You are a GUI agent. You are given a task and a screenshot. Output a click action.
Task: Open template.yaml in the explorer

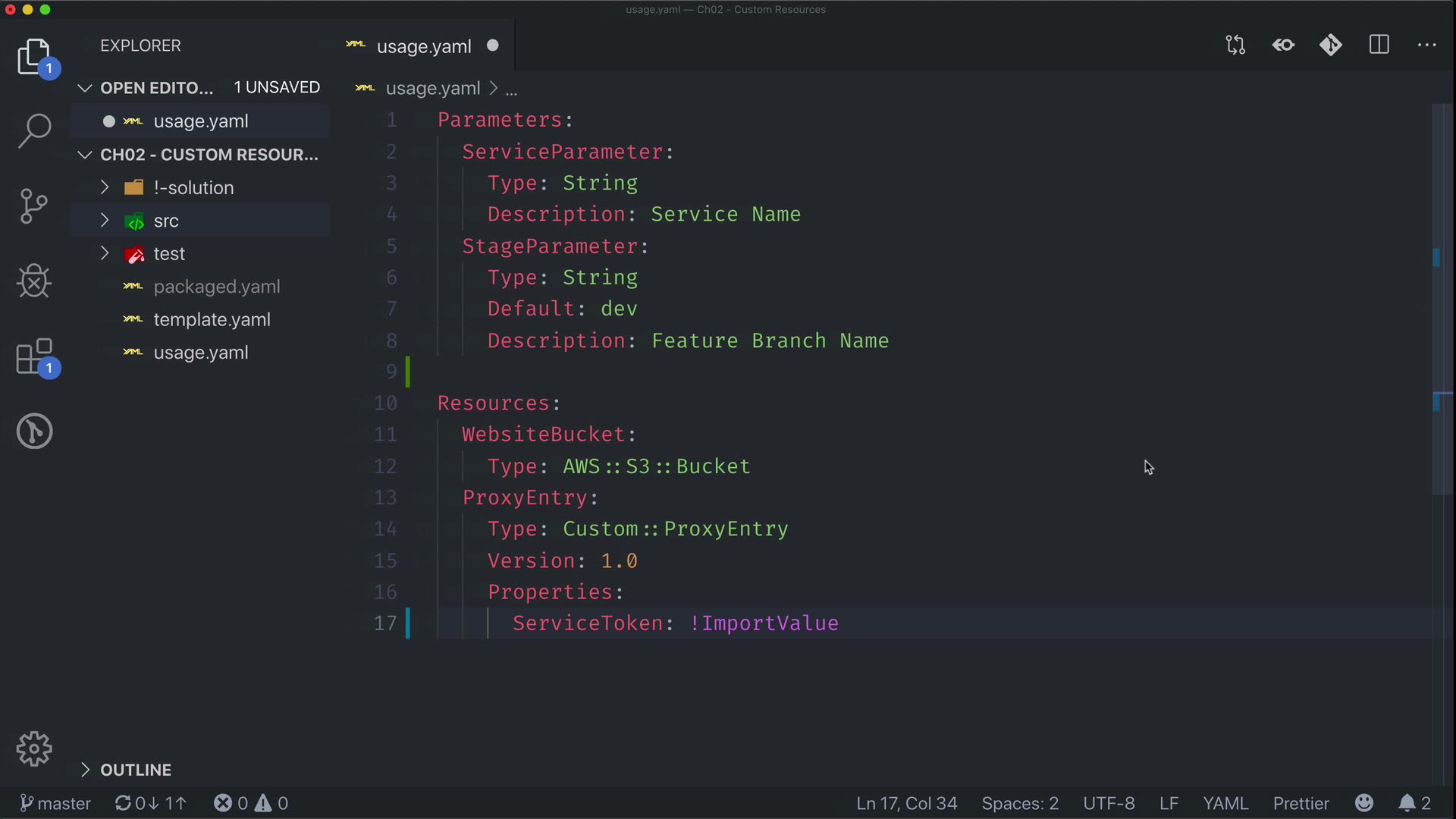[x=212, y=319]
